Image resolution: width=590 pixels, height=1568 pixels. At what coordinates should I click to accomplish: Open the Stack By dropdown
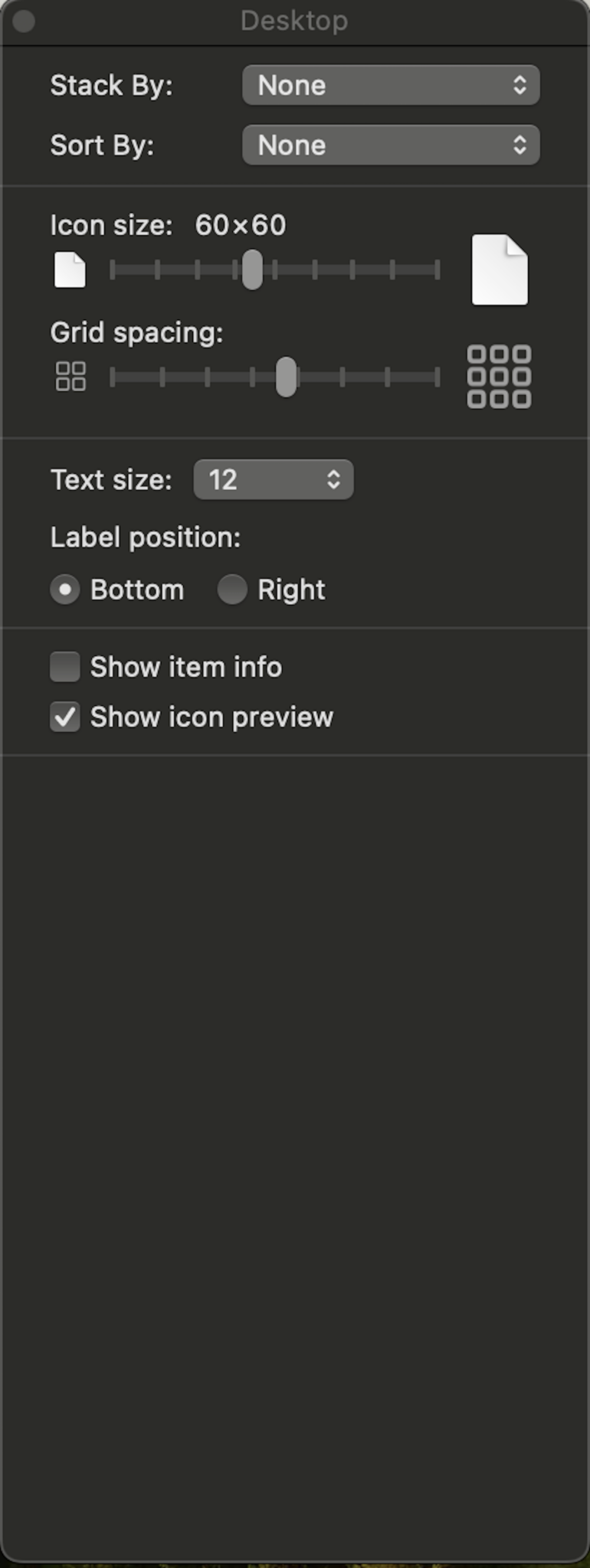coord(390,85)
